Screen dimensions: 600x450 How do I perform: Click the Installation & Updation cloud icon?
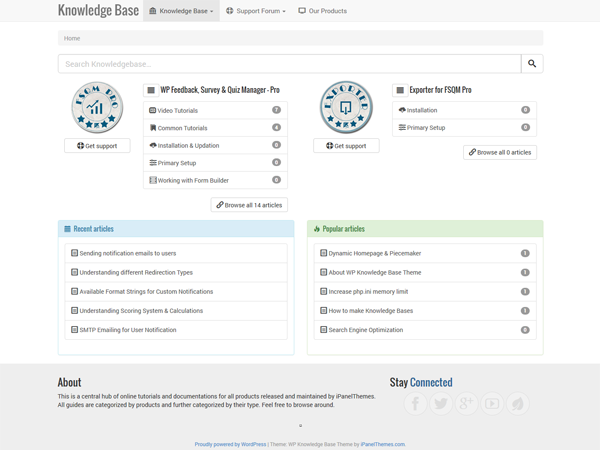pyautogui.click(x=153, y=145)
